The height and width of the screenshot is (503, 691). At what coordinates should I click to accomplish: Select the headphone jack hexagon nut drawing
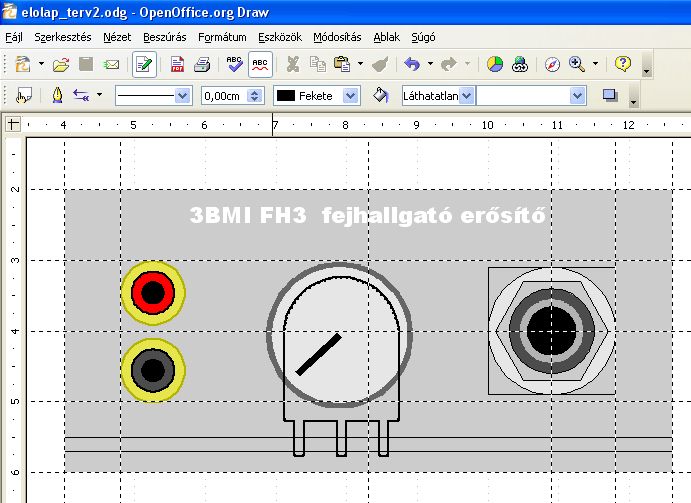tap(552, 331)
